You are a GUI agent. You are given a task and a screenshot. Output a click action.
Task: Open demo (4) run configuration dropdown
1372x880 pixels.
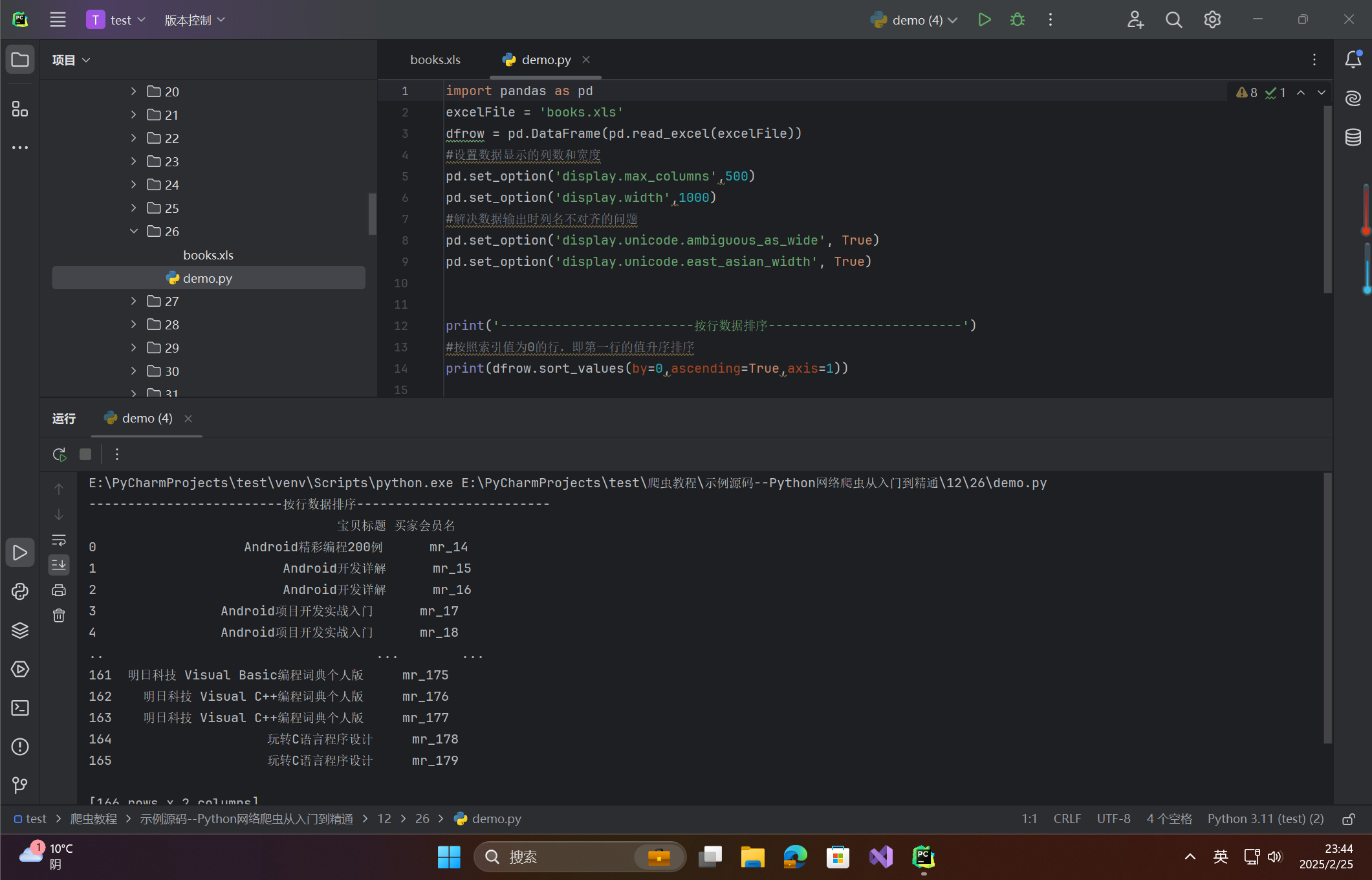coord(914,20)
